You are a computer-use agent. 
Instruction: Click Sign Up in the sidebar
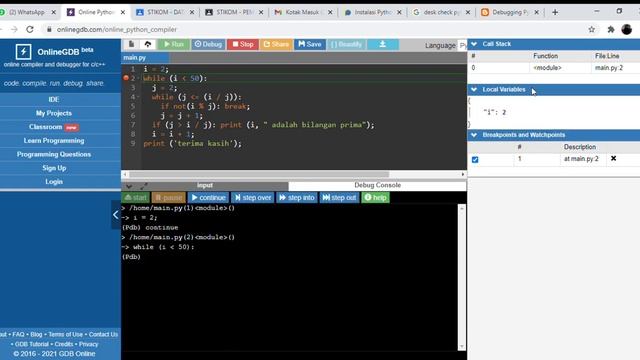[54, 168]
